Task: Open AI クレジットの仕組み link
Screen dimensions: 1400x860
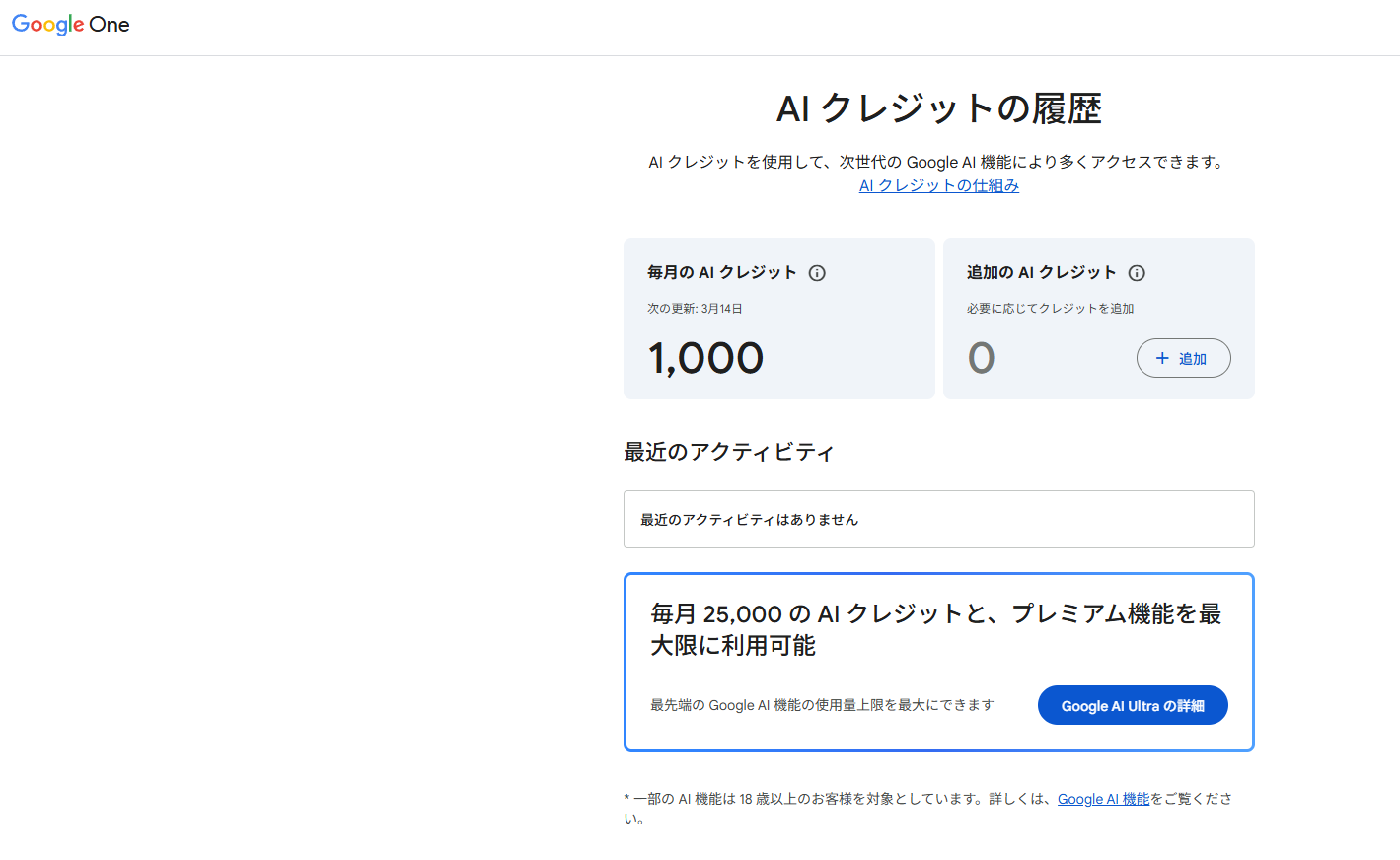Action: 938,185
